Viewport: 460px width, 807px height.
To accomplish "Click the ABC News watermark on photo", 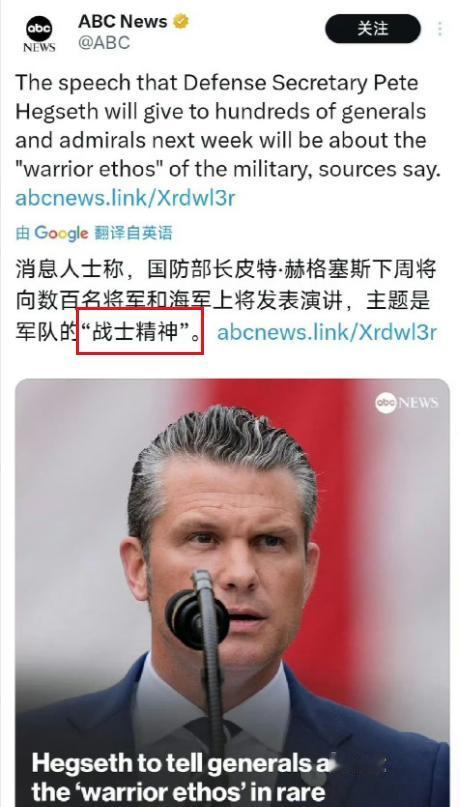I will point(406,402).
